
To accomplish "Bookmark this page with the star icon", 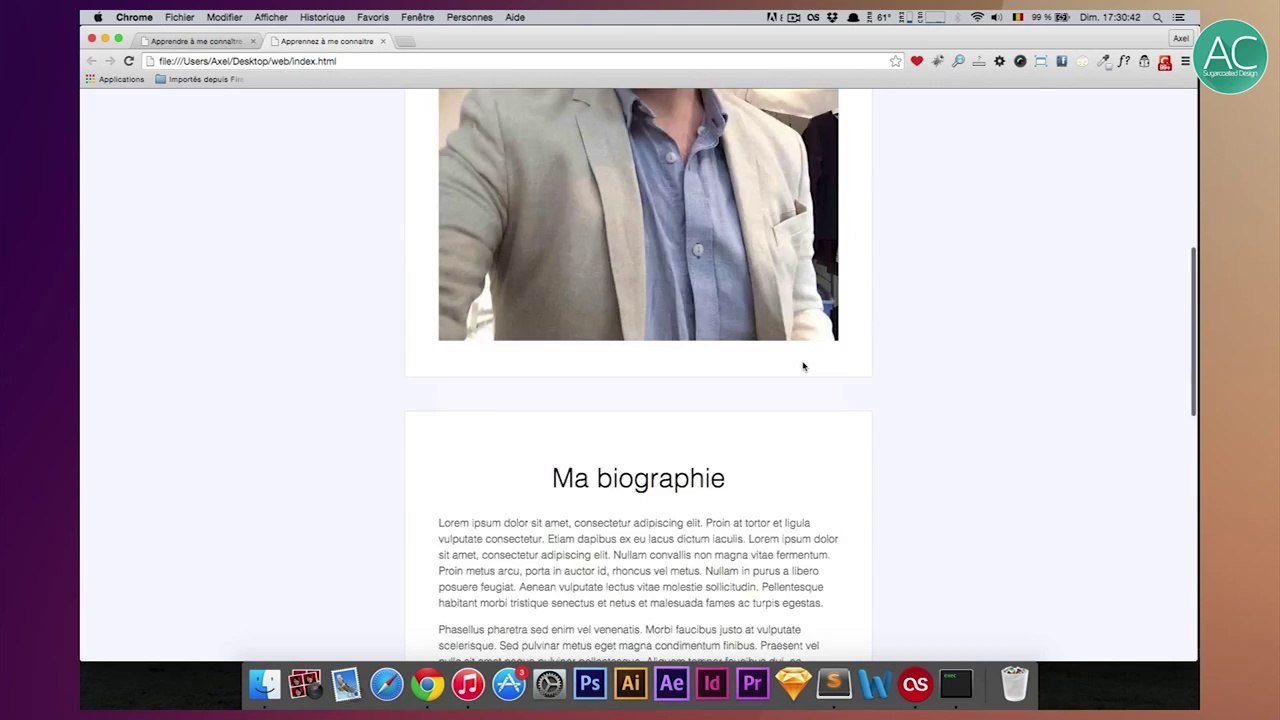I will 895,61.
